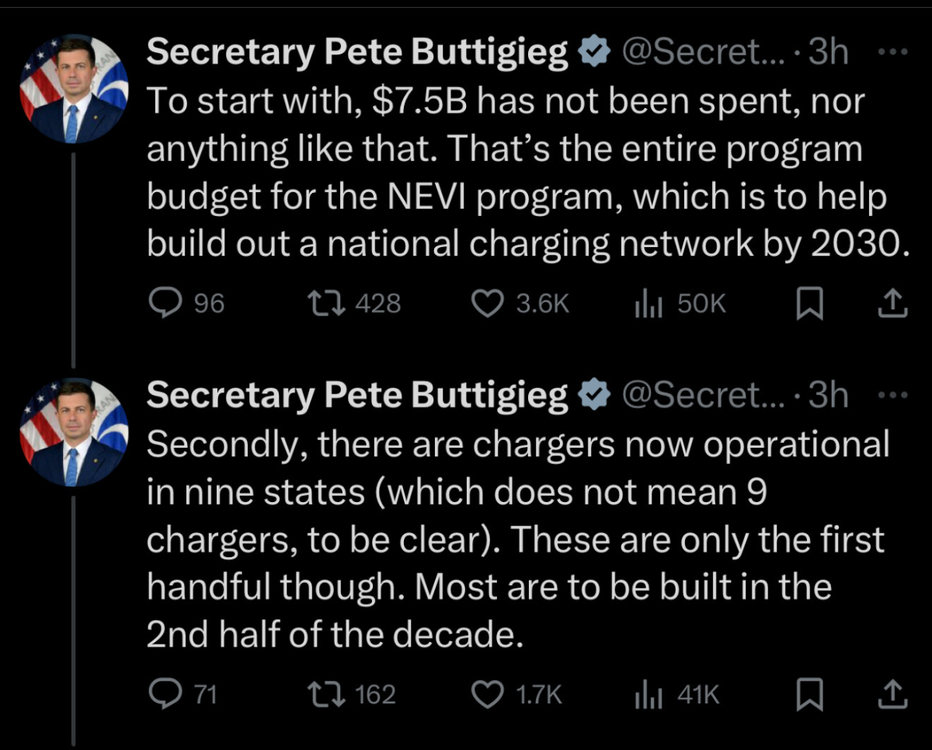Reply to the tweet with 71 replies

(164, 694)
